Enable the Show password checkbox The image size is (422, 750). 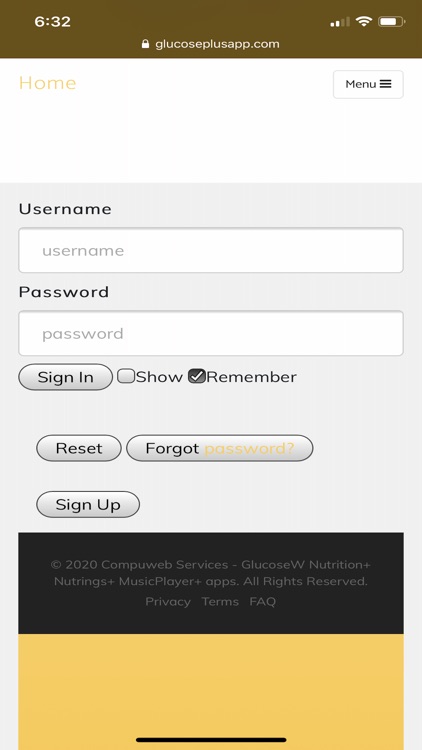(x=126, y=376)
